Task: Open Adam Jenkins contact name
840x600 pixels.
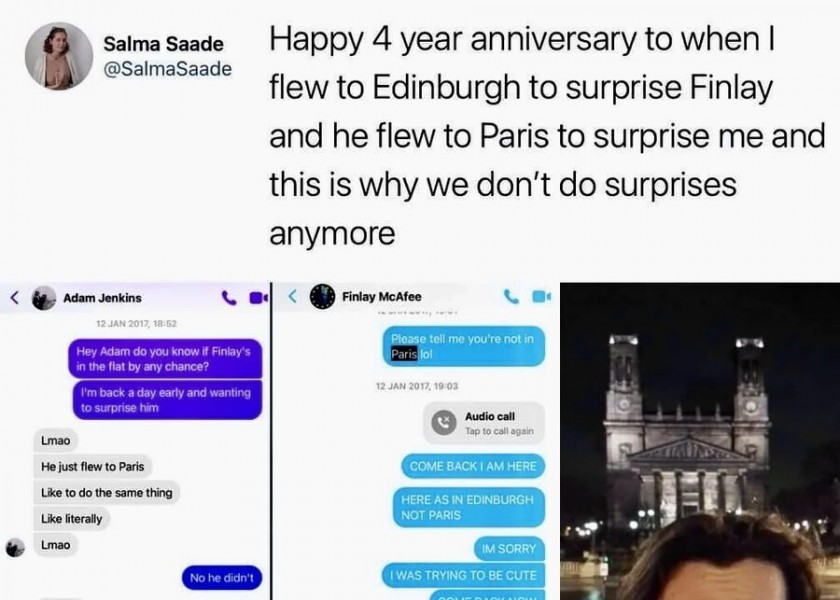Action: point(102,297)
